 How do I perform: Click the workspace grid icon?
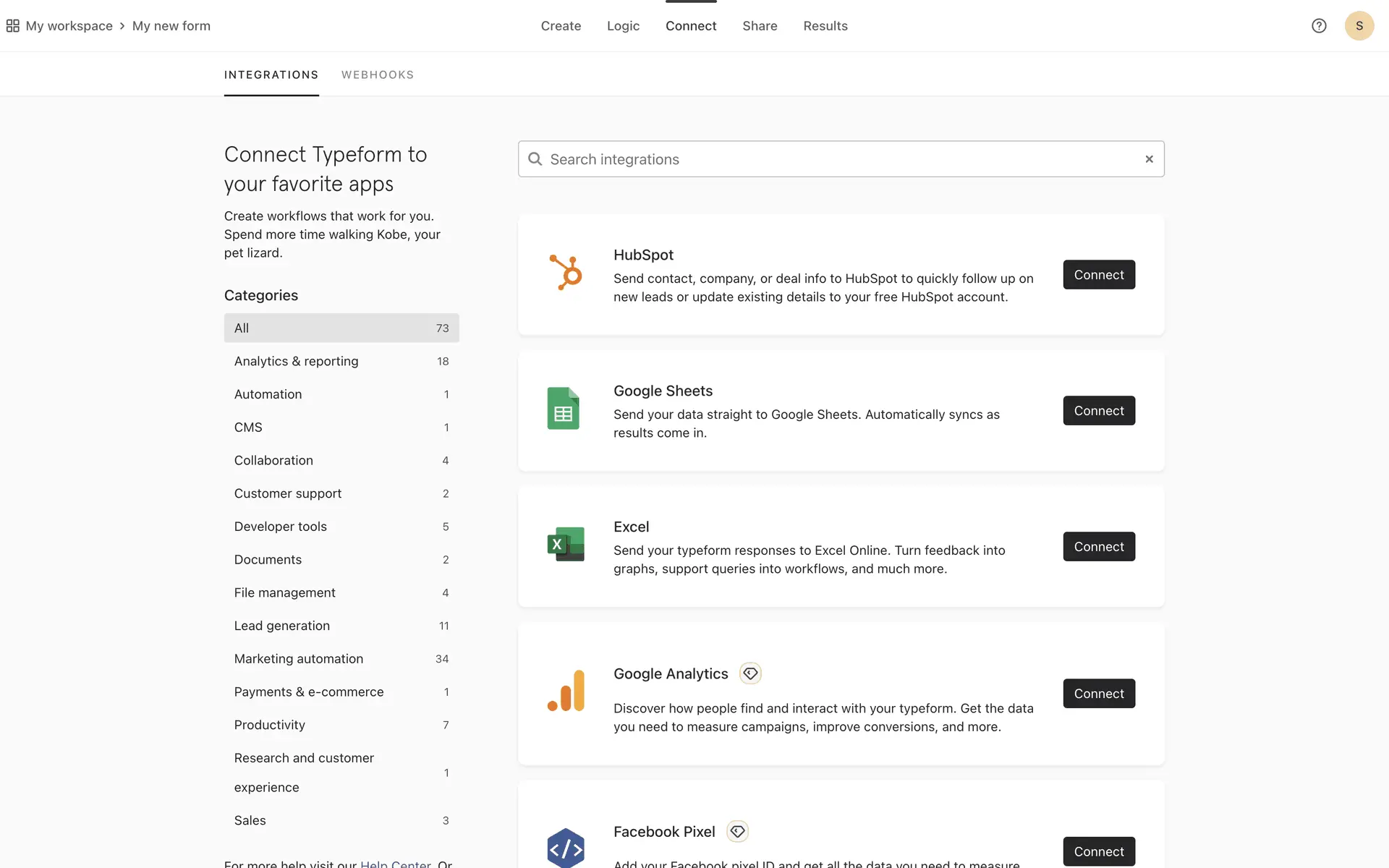click(12, 26)
